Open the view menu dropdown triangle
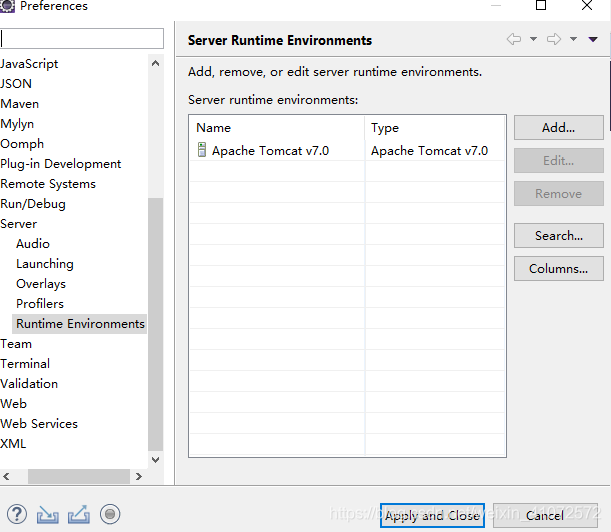This screenshot has height=532, width=611. coord(593,39)
